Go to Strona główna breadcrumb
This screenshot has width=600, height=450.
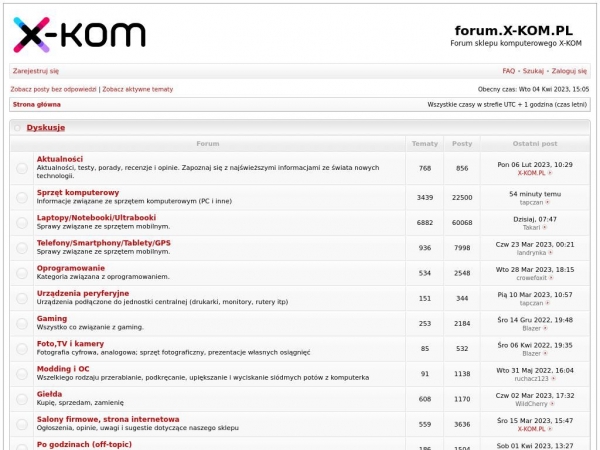tap(37, 104)
